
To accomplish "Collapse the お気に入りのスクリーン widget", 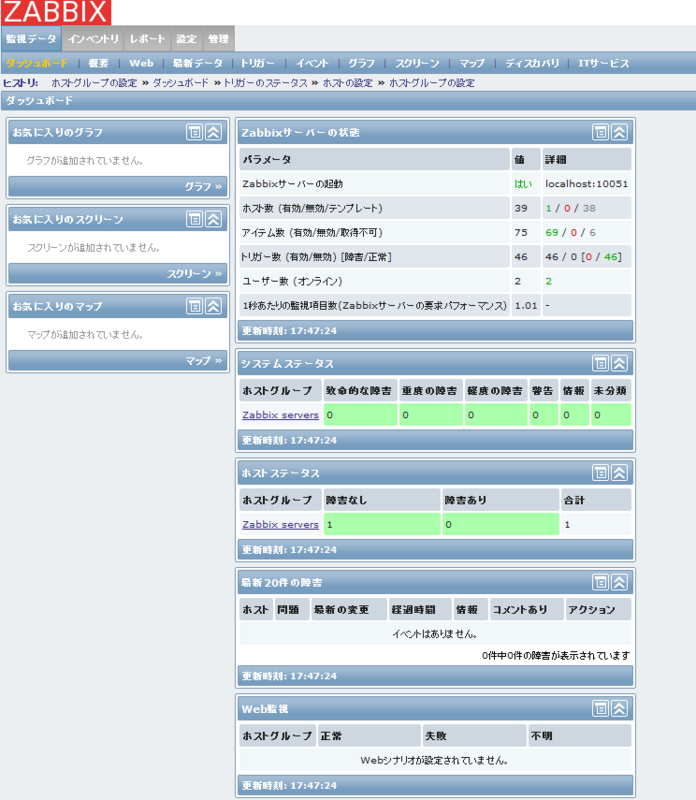I will point(213,219).
